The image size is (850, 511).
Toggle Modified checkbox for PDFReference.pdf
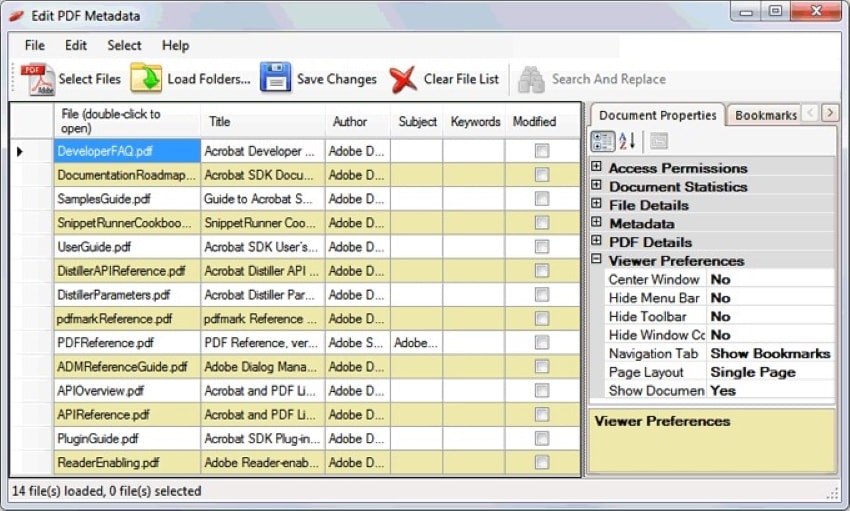coord(542,342)
